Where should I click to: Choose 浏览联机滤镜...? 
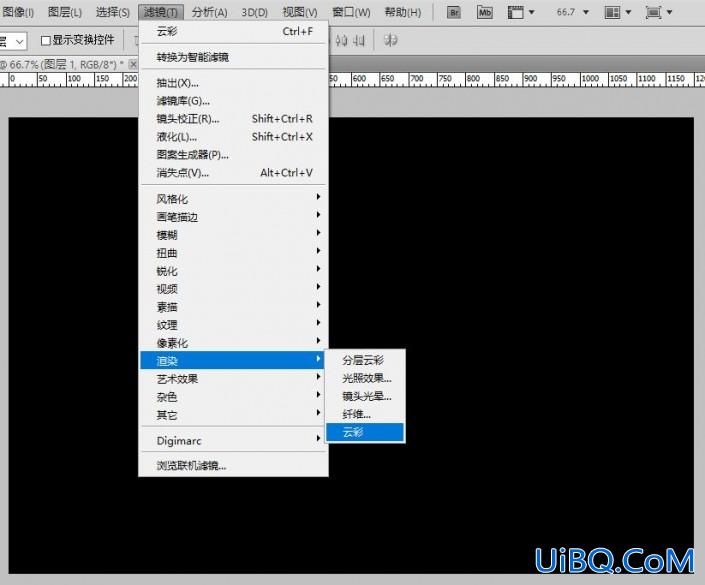[x=233, y=465]
